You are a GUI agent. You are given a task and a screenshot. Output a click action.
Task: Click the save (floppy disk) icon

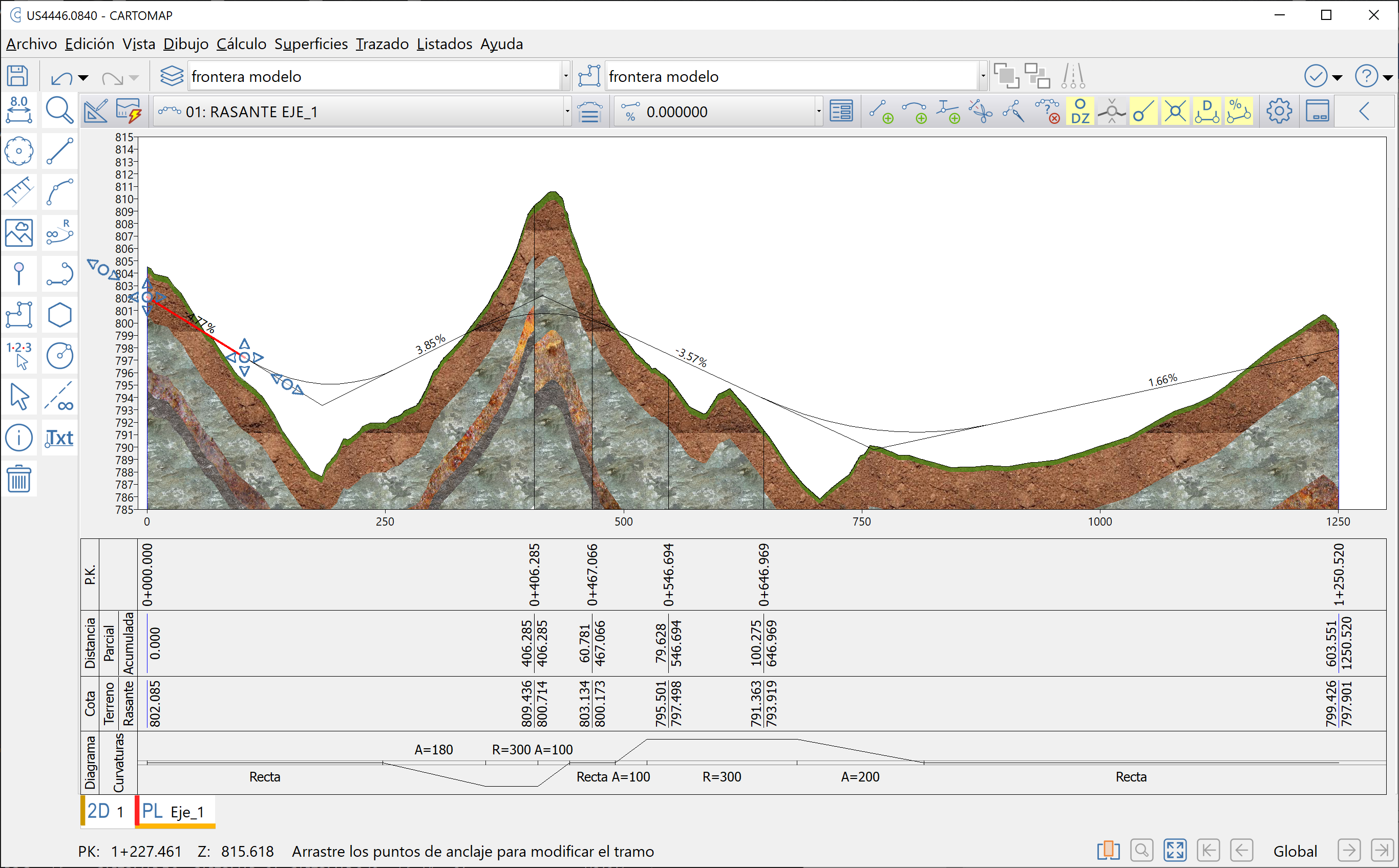coord(17,76)
